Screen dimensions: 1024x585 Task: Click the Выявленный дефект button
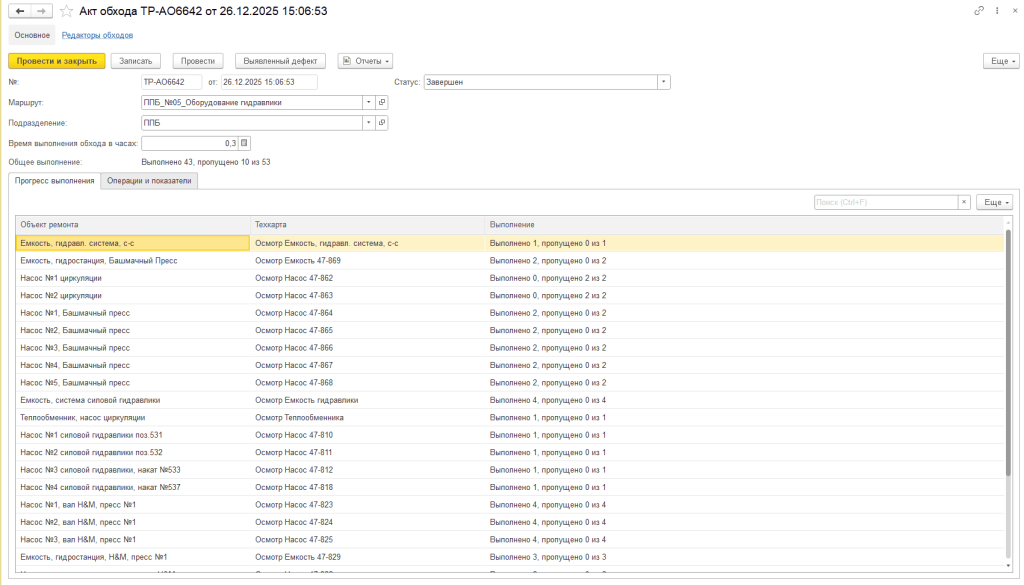[x=280, y=61]
